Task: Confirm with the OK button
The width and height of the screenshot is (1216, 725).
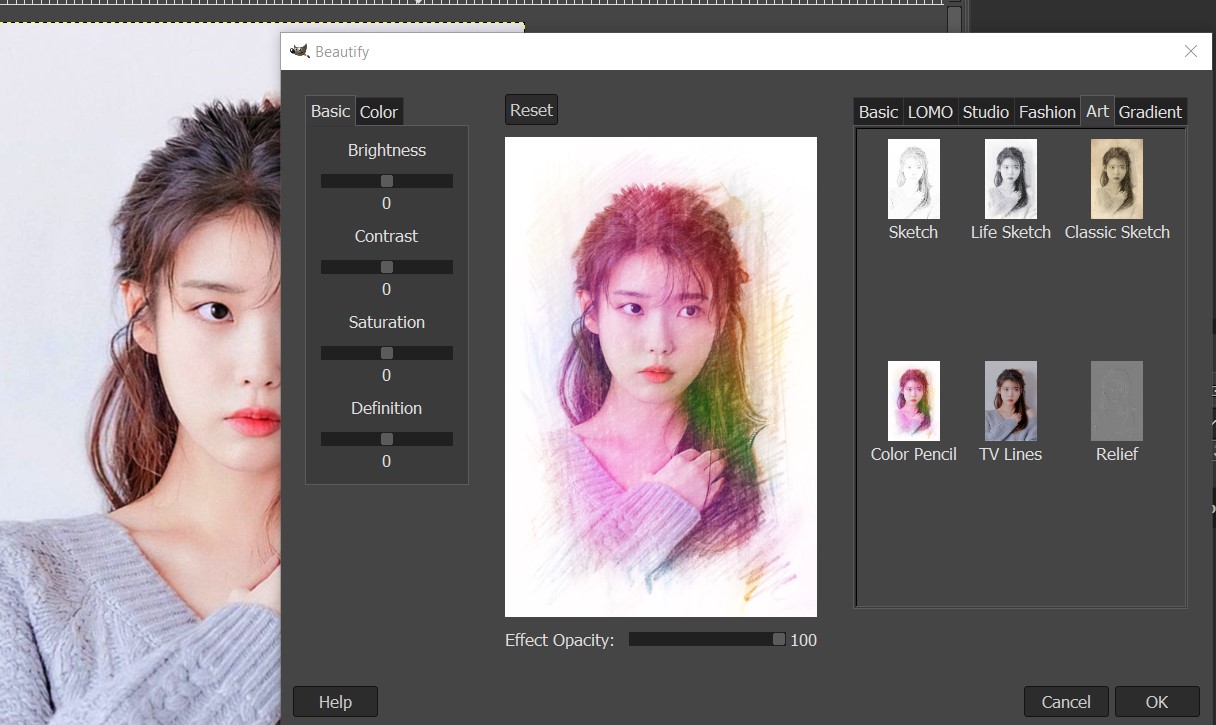Action: point(1157,702)
